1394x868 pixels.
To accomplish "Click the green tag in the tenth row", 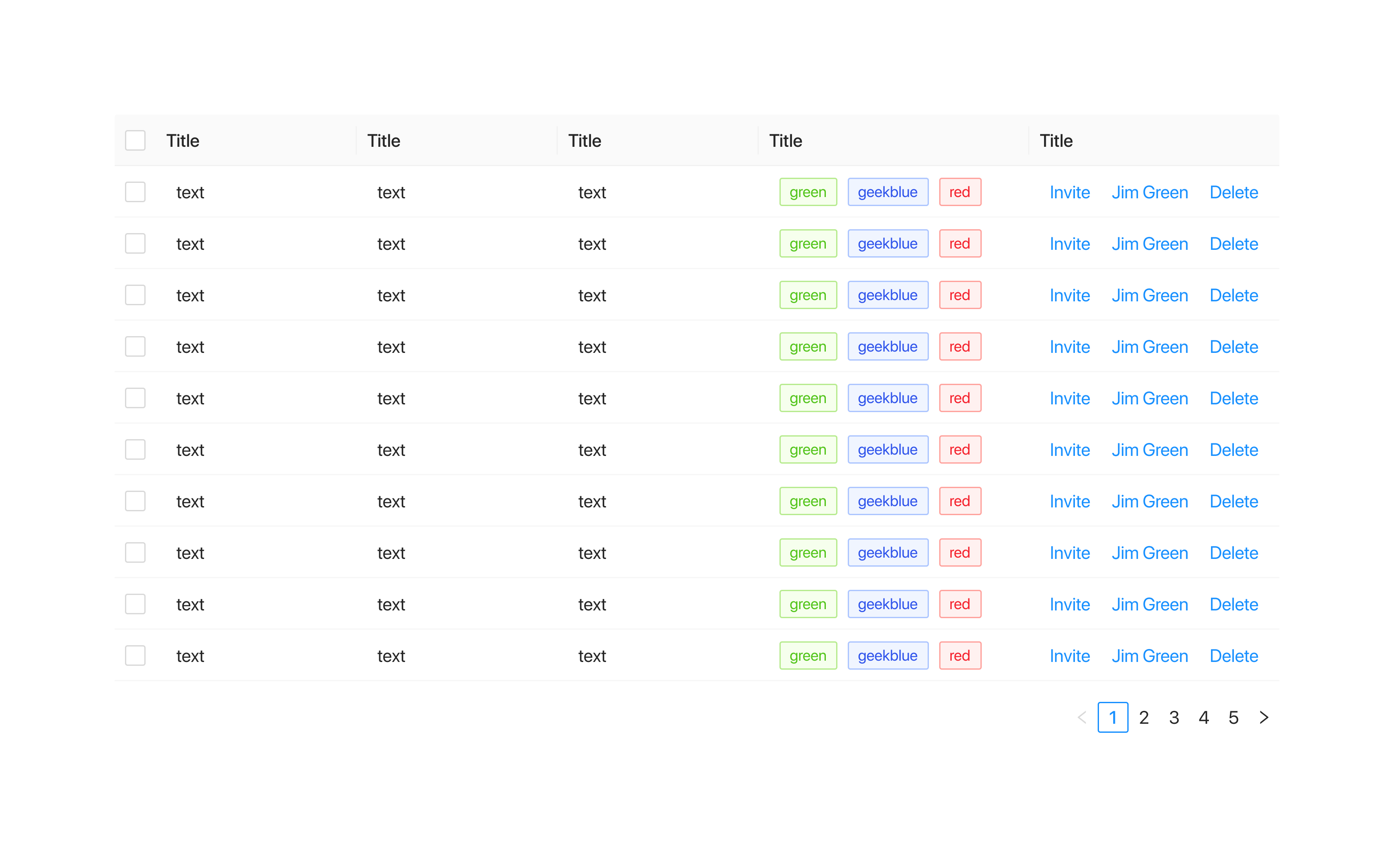I will point(808,656).
